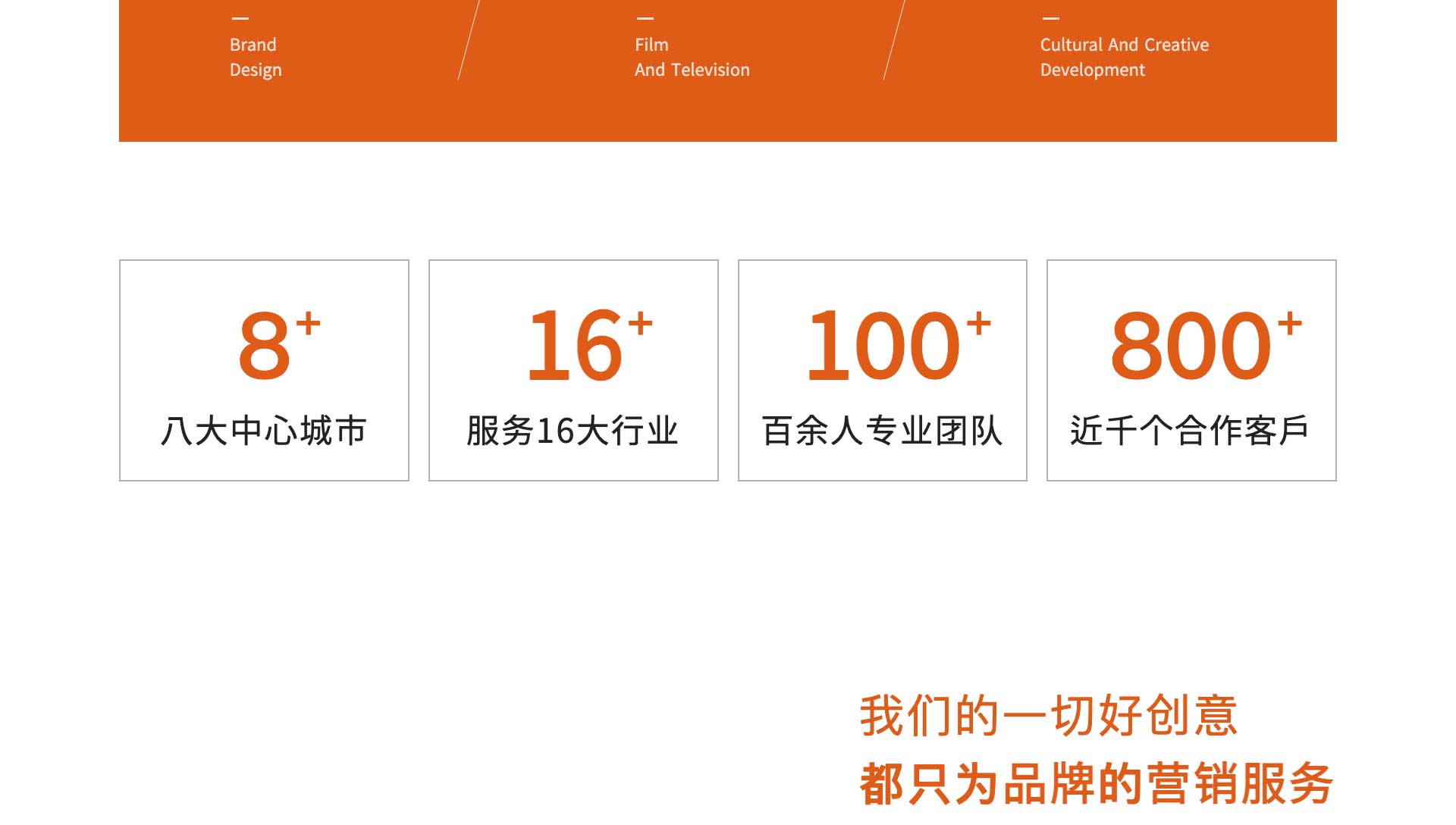Screen dimensions: 1456x825
Task: Select the 8+ 八大中心城市 stat card
Action: point(264,370)
